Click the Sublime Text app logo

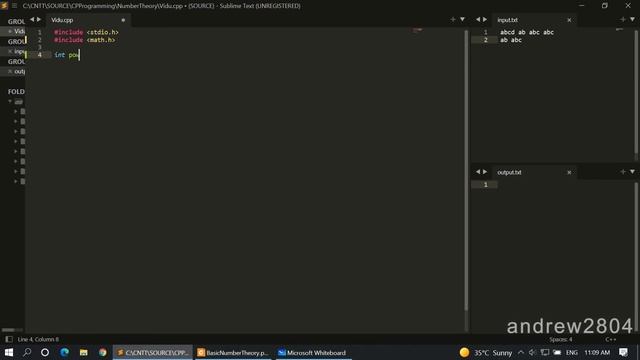(4, 5)
